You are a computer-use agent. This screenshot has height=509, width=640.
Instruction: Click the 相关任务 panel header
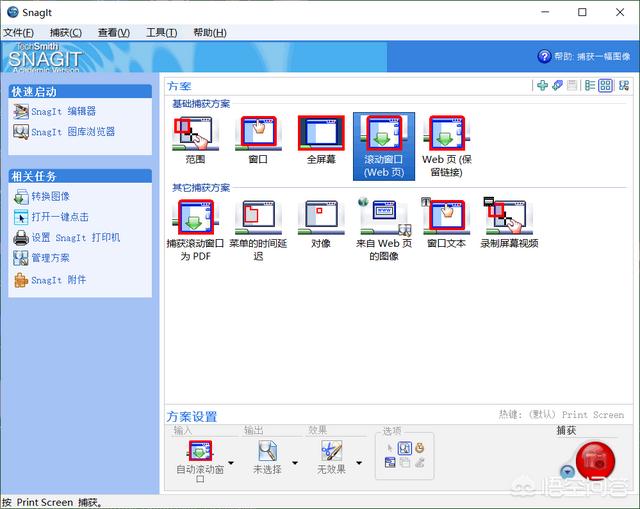[80, 176]
